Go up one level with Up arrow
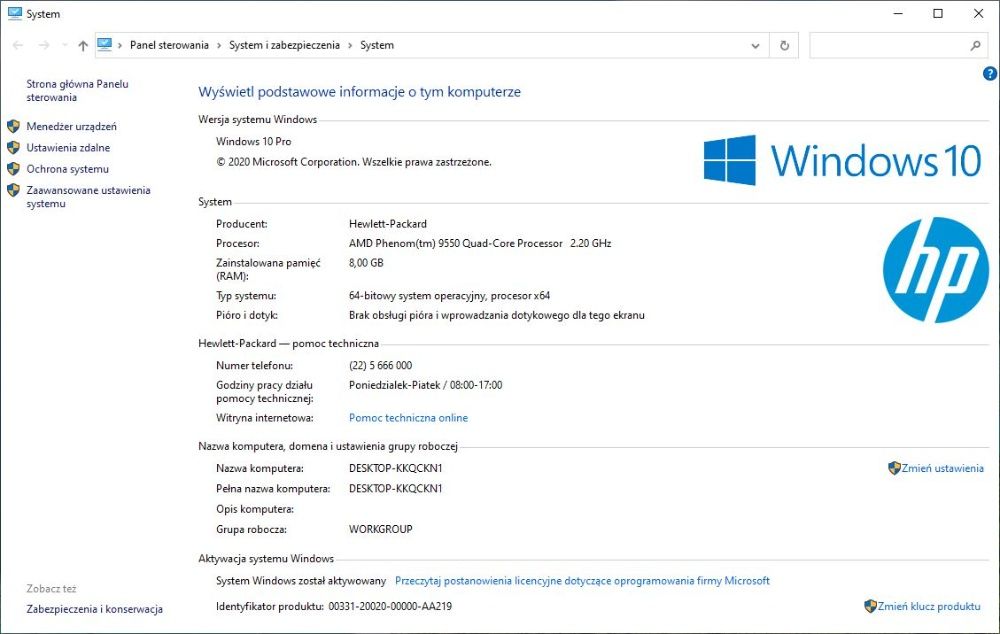 (x=83, y=45)
